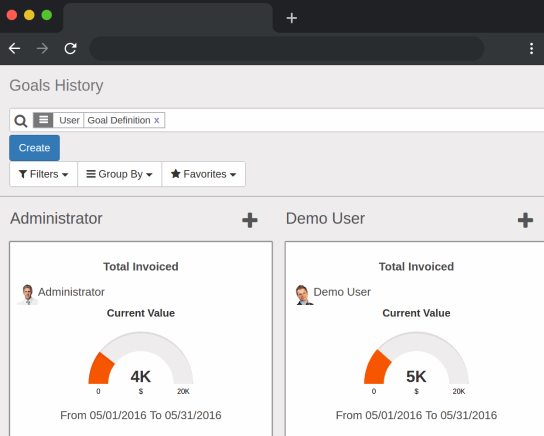Reload the page with refresh icon
The height and width of the screenshot is (436, 544).
(70, 49)
